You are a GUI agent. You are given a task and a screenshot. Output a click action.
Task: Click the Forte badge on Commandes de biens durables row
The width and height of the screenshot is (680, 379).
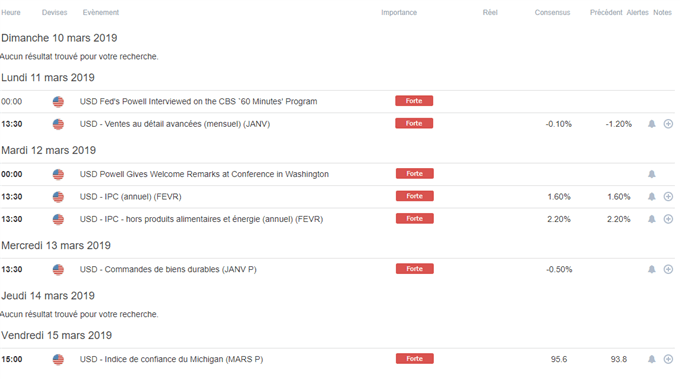[415, 269]
